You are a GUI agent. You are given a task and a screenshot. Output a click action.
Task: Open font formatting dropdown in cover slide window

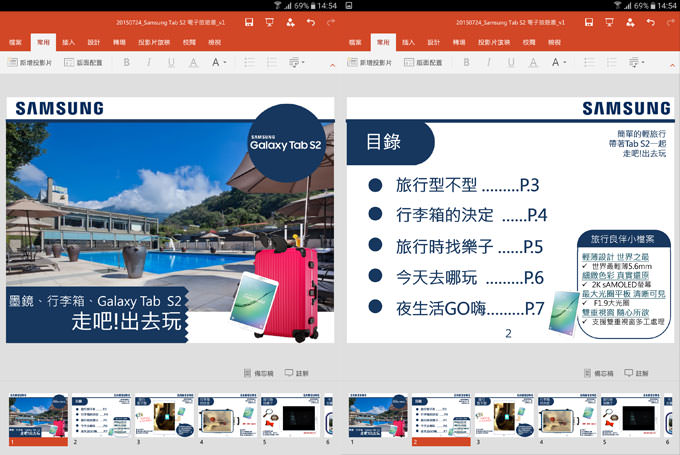(219, 62)
